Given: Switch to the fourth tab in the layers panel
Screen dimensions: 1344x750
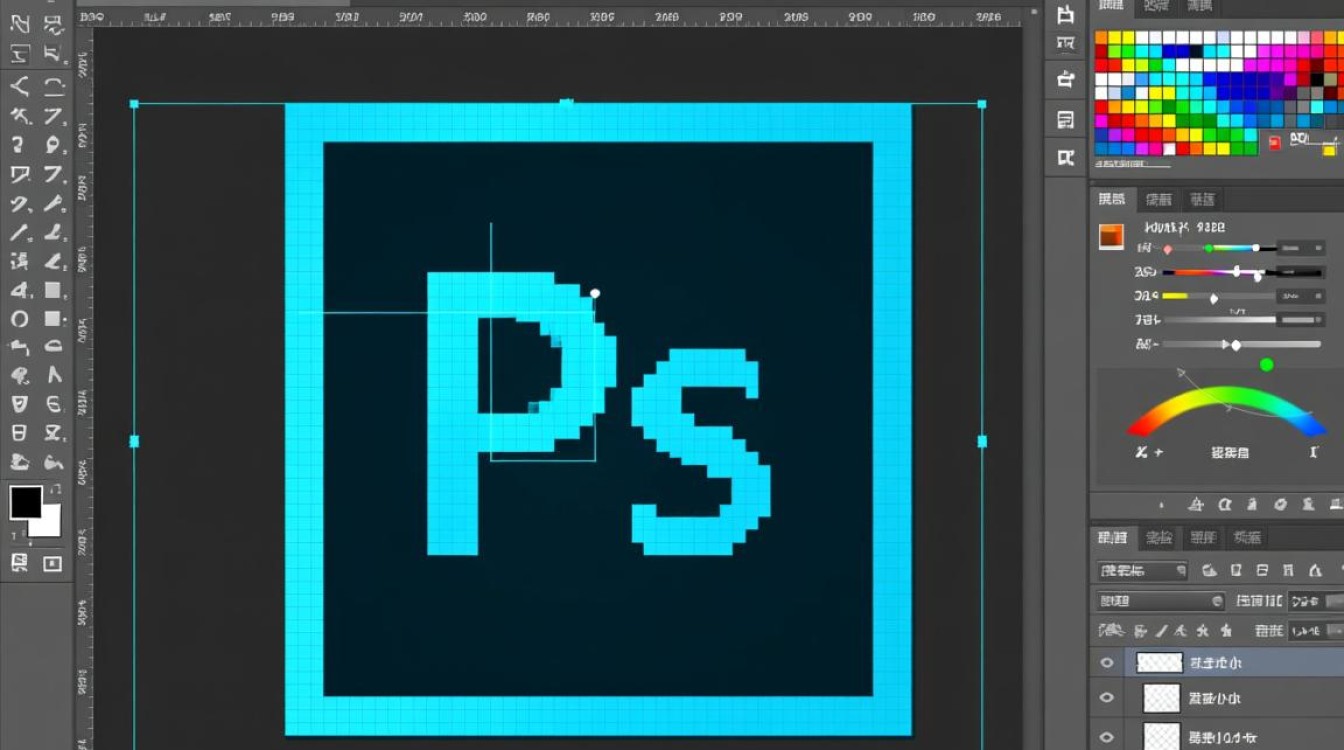Looking at the screenshot, I should 1247,538.
